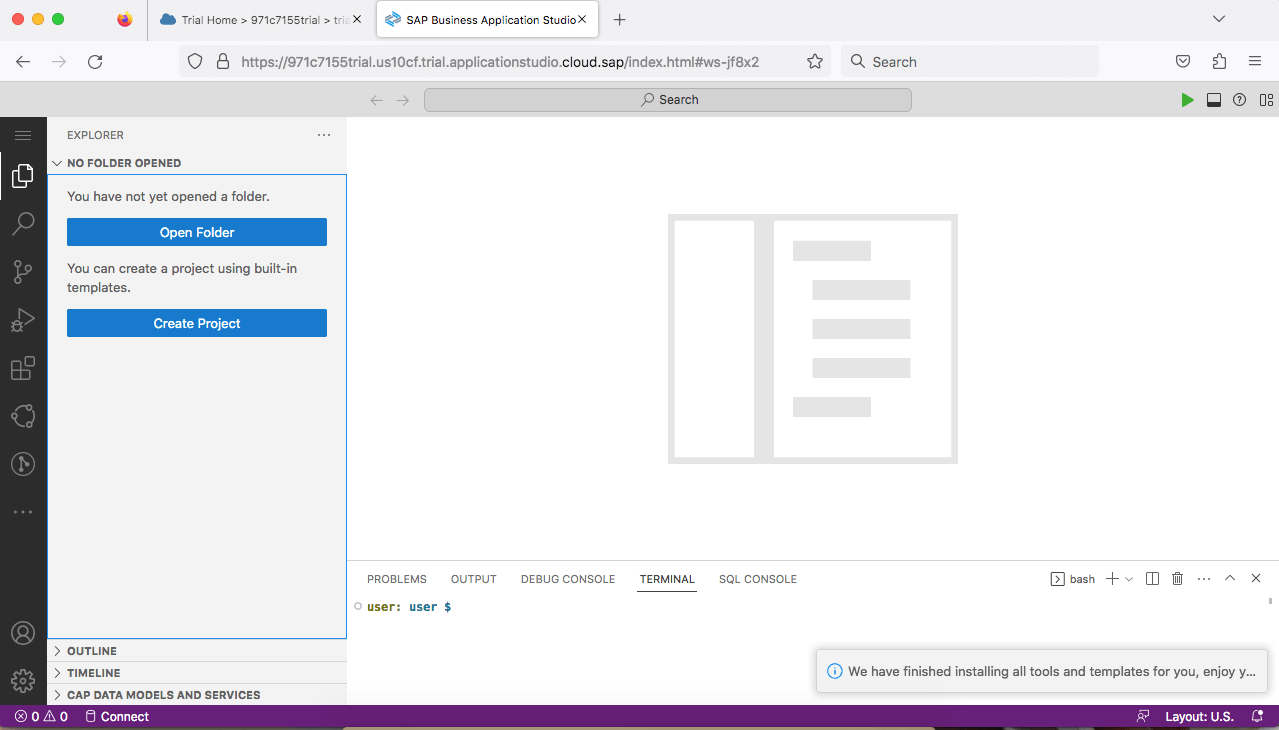Image resolution: width=1279 pixels, height=730 pixels.
Task: Switch to the SQL CONSOLE tab
Action: (758, 579)
